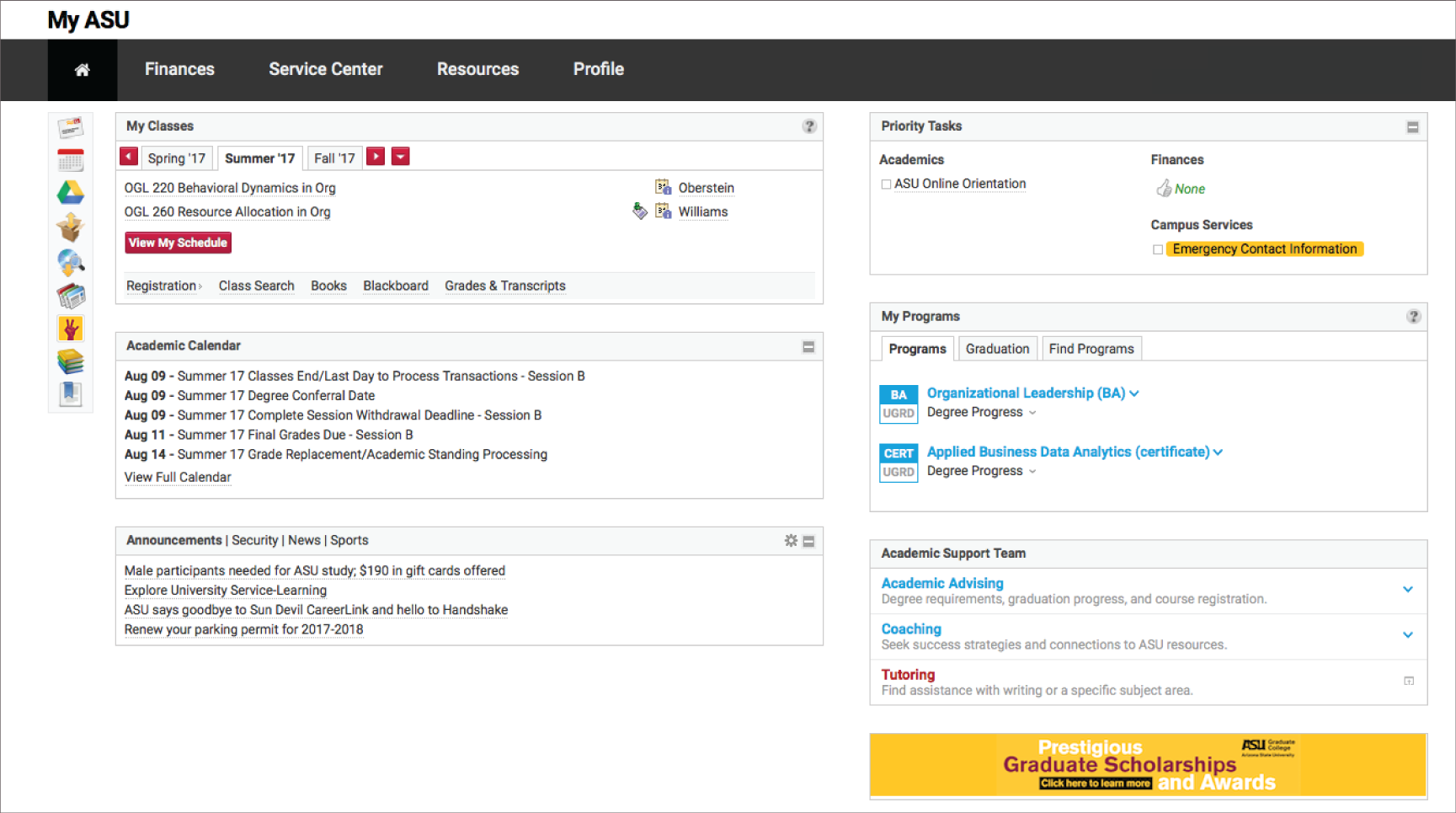The image size is (1456, 813).
Task: Check the Emergency Contact Information checkbox
Action: tap(1158, 249)
